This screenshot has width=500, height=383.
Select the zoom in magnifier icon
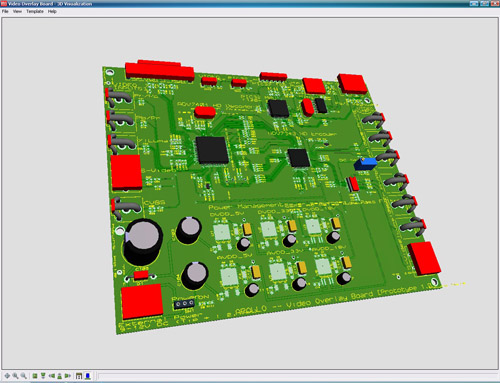[x=15, y=376]
